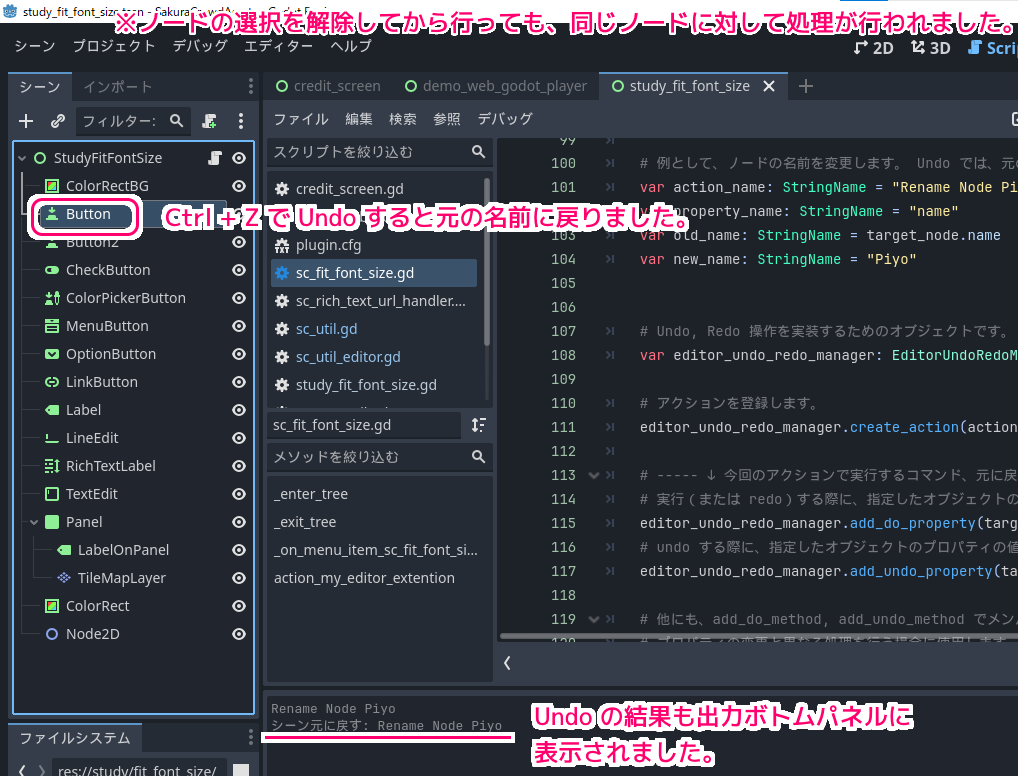1018x776 pixels.
Task: Toggle alphabetical method sorting icon
Action: point(478,425)
